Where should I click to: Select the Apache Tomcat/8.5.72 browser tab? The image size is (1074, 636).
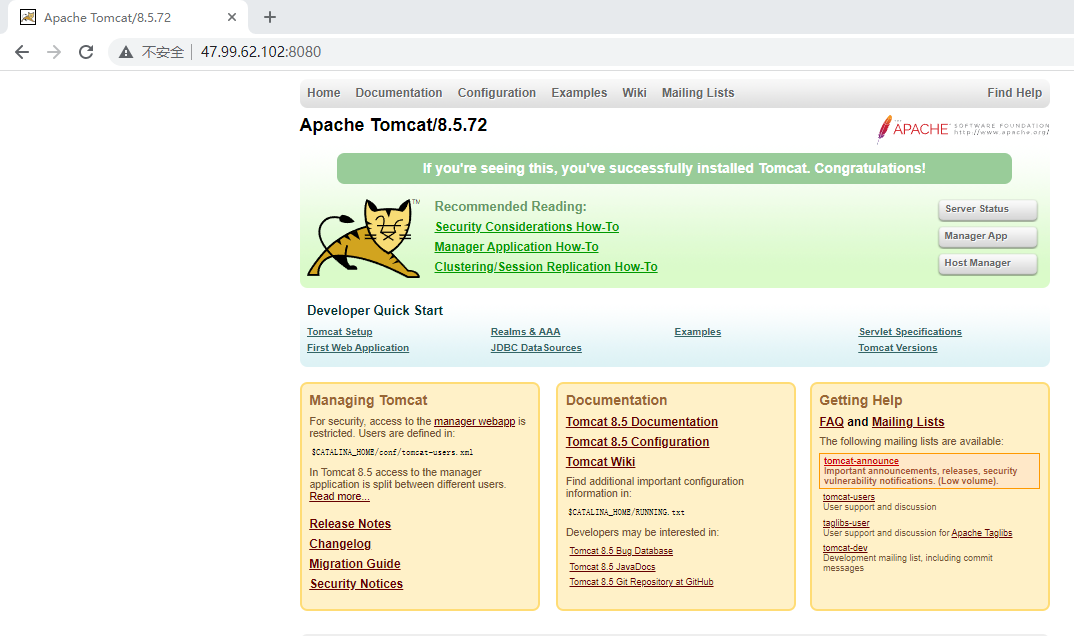pos(128,17)
